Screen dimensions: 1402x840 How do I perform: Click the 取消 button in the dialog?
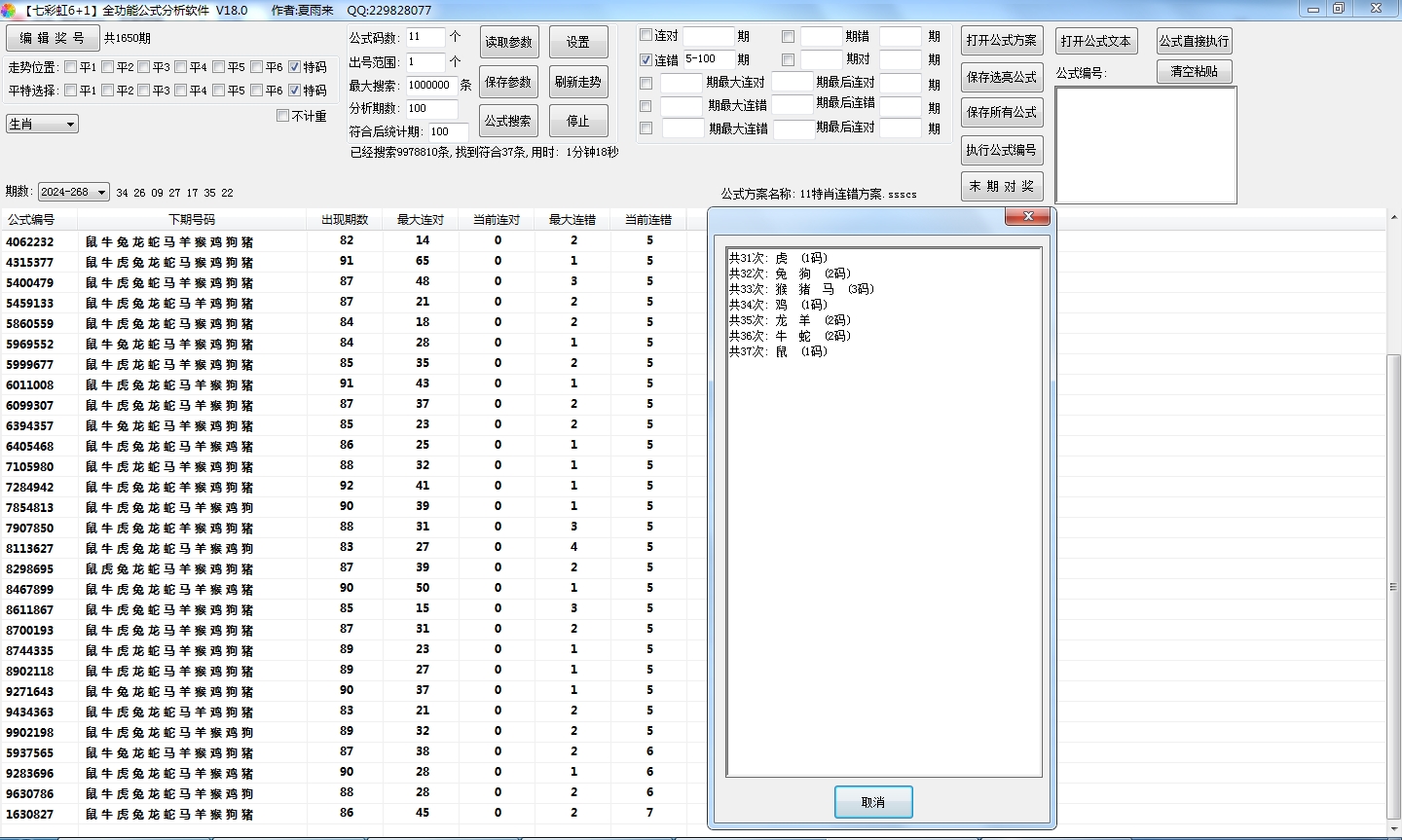pos(872,802)
